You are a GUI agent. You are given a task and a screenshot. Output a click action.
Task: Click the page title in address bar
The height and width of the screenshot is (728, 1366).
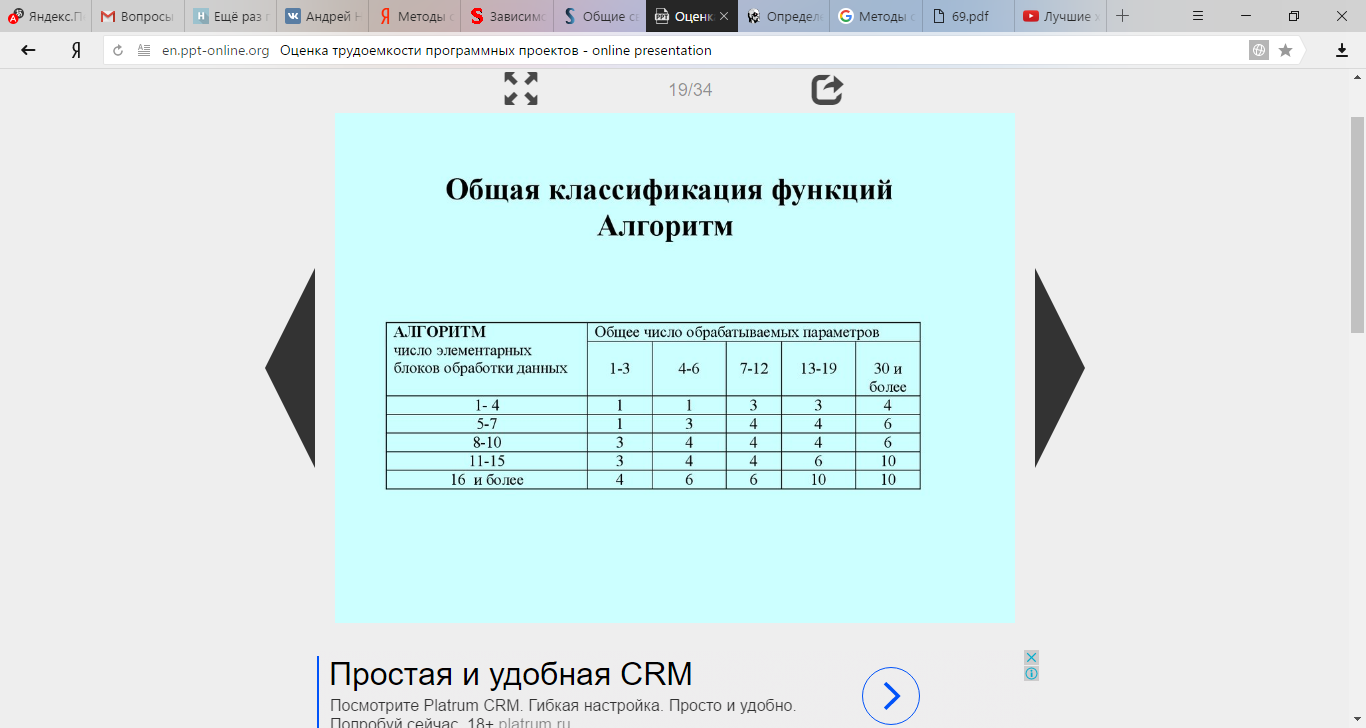[496, 50]
